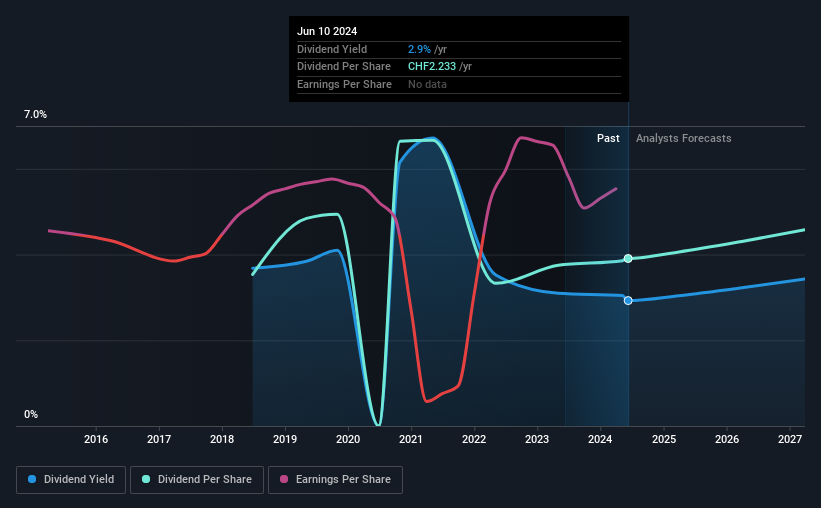The width and height of the screenshot is (821, 508).
Task: Click the 2022 x-axis label
Action: [x=474, y=439]
